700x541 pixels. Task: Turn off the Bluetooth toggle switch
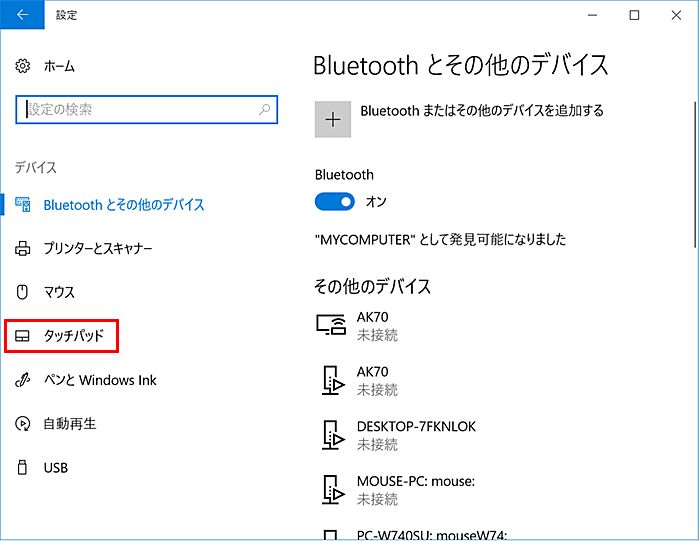tap(335, 202)
